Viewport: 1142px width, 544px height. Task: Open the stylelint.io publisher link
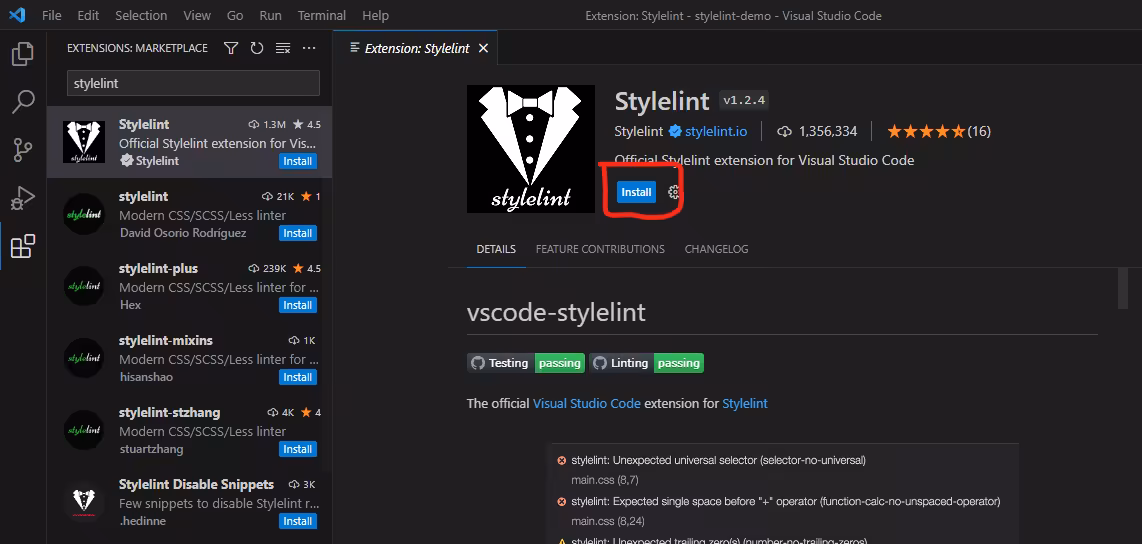point(716,132)
